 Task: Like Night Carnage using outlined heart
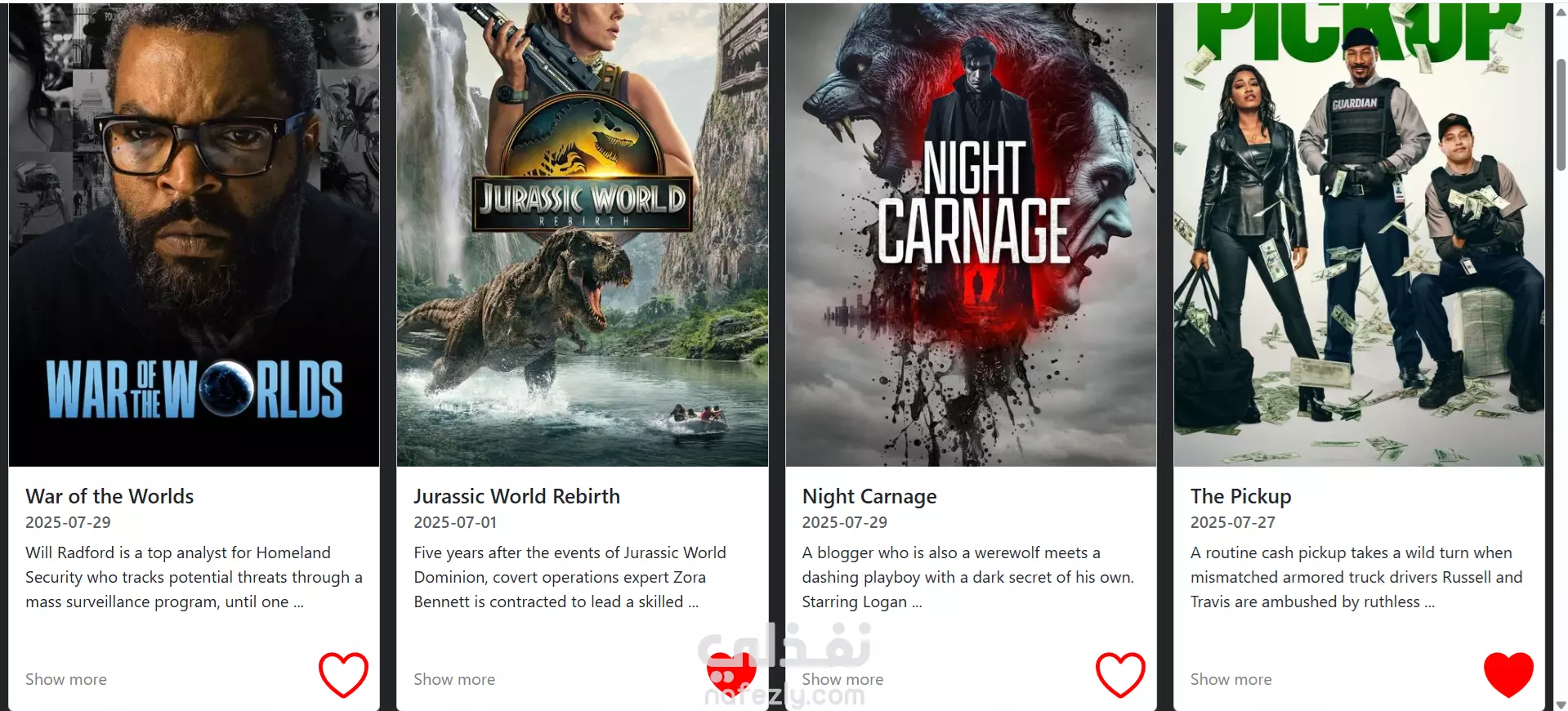point(1120,675)
